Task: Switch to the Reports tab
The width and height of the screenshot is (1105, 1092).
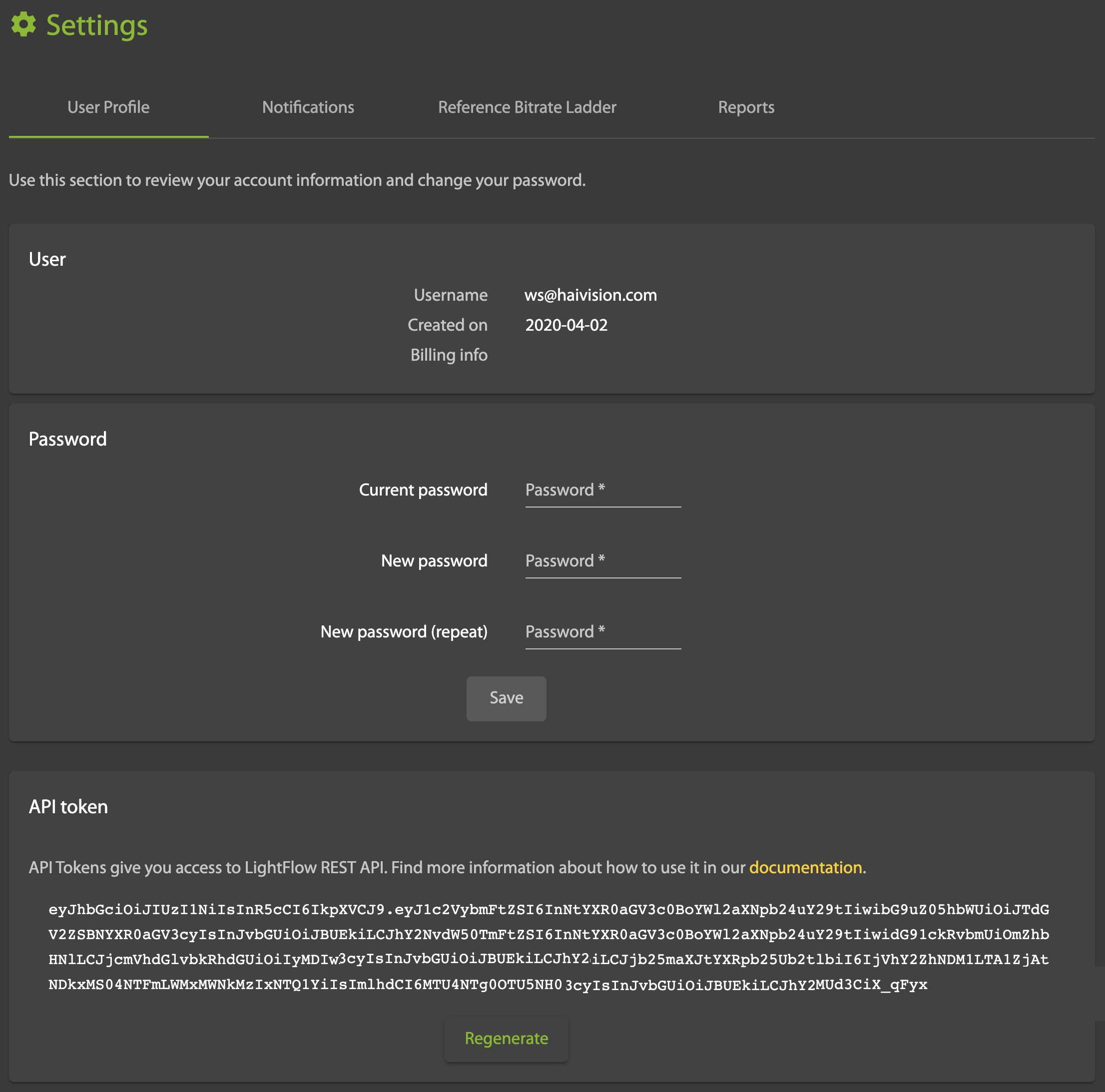Action: 746,107
